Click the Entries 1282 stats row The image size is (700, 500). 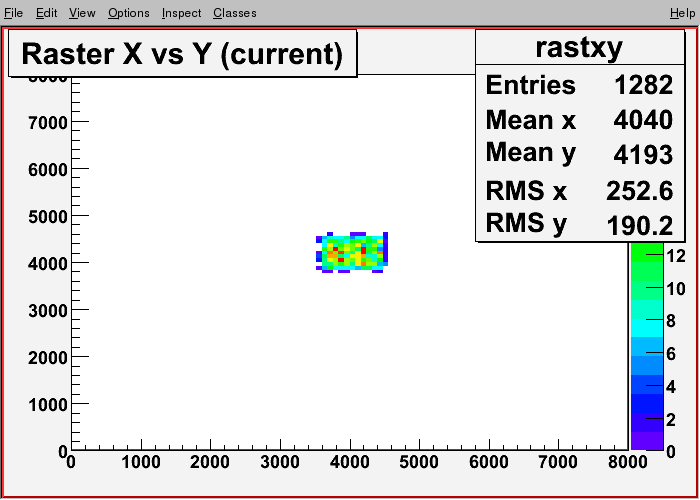(x=579, y=84)
